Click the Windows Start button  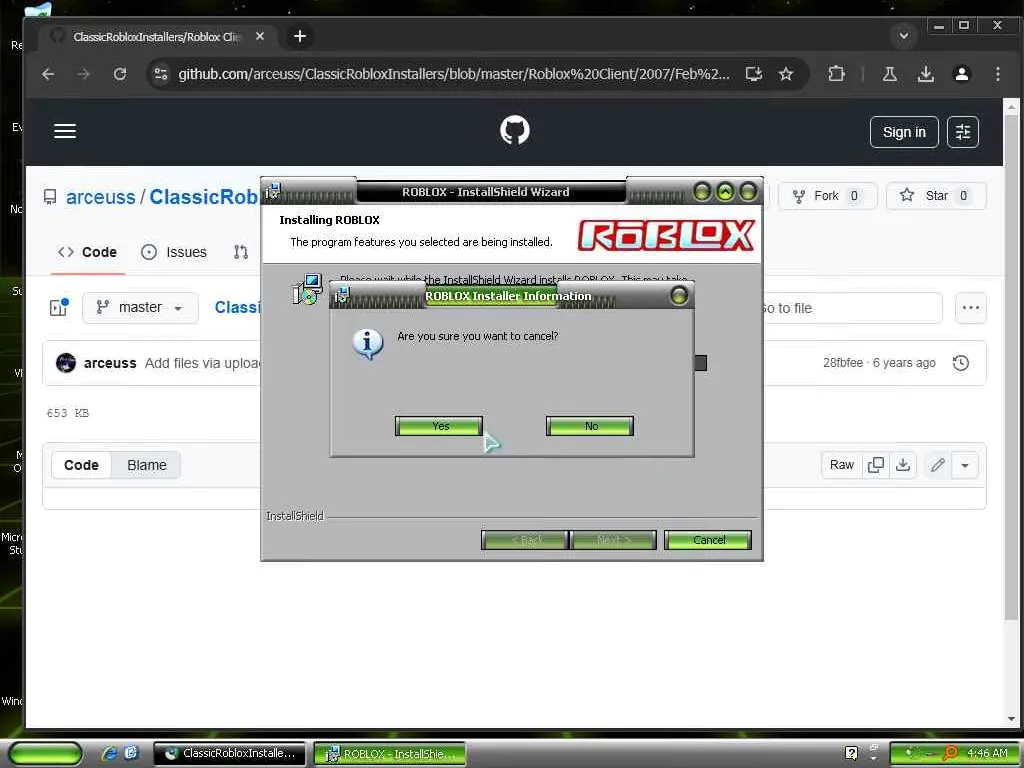tap(46, 754)
